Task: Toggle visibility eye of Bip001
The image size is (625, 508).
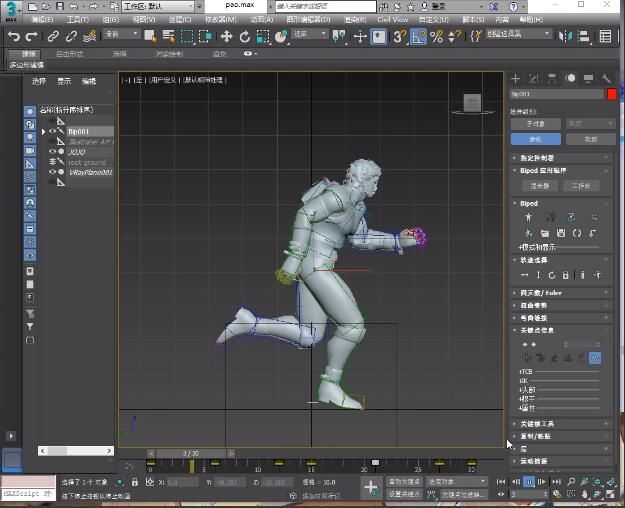Action: [52, 131]
